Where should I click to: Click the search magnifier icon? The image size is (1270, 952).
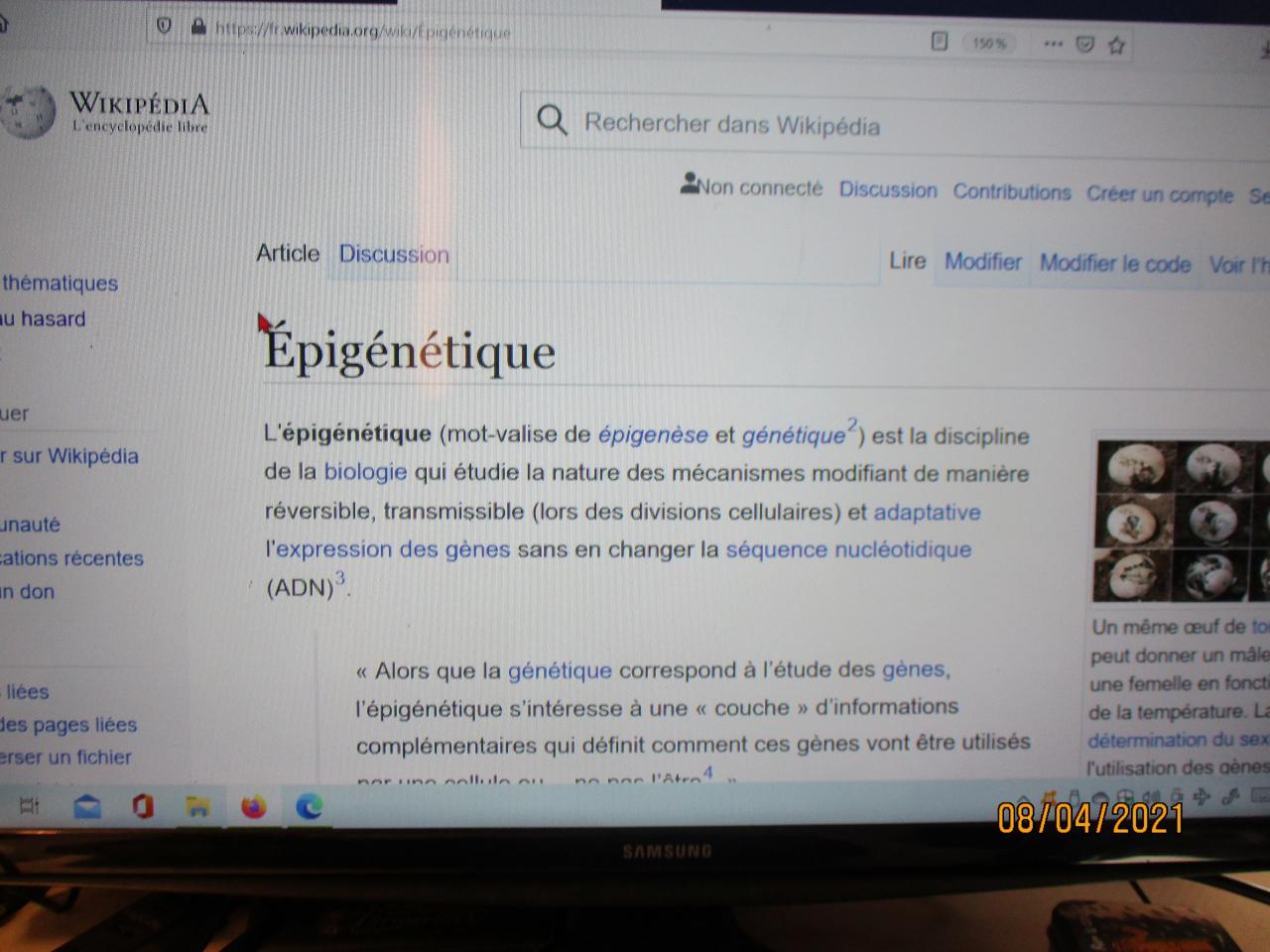(552, 121)
